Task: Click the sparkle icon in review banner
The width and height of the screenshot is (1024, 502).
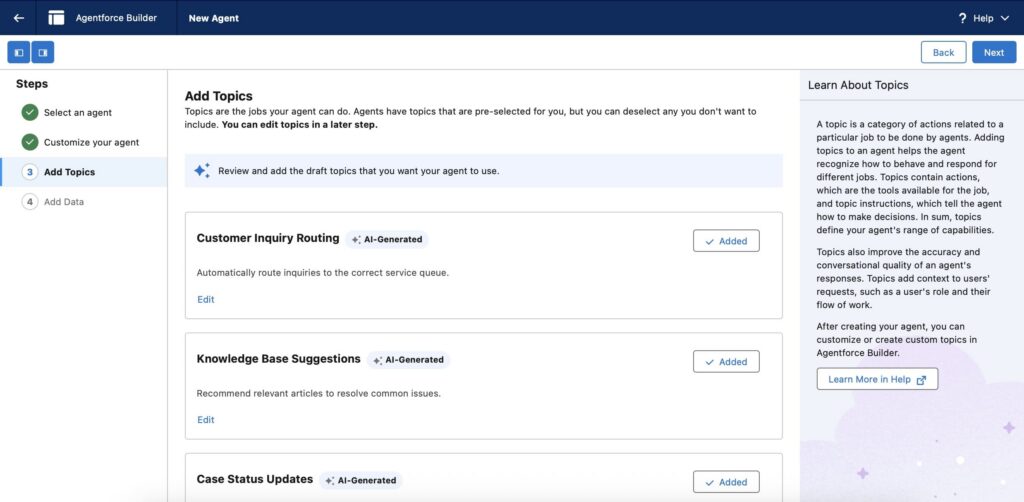Action: 202,170
